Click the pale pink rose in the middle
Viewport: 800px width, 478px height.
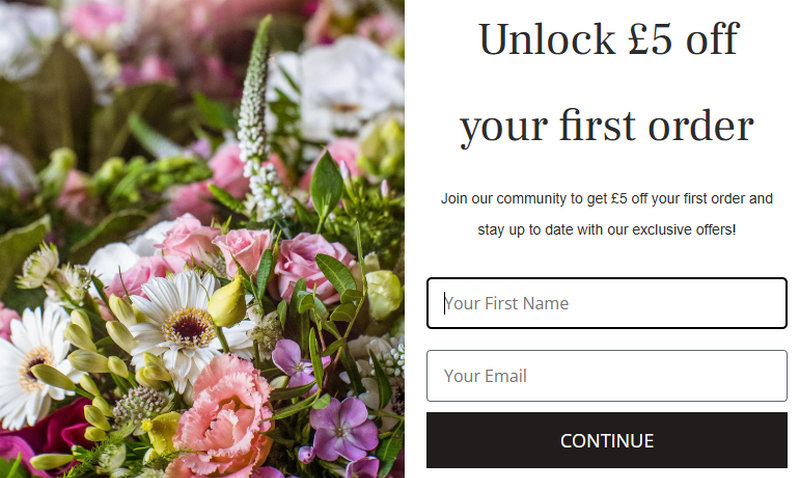pos(244,251)
